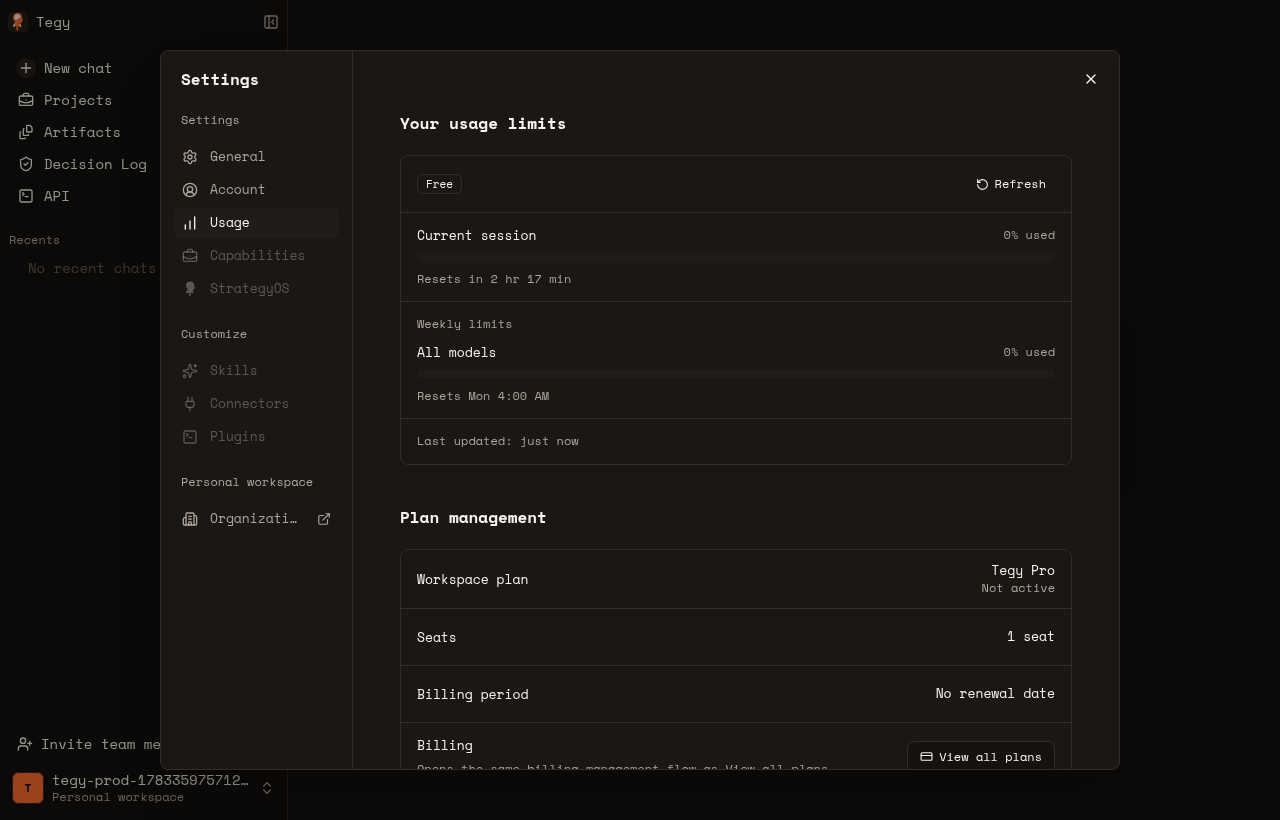
Task: Click the 'Tegy Pro' plan value
Action: point(1023,570)
